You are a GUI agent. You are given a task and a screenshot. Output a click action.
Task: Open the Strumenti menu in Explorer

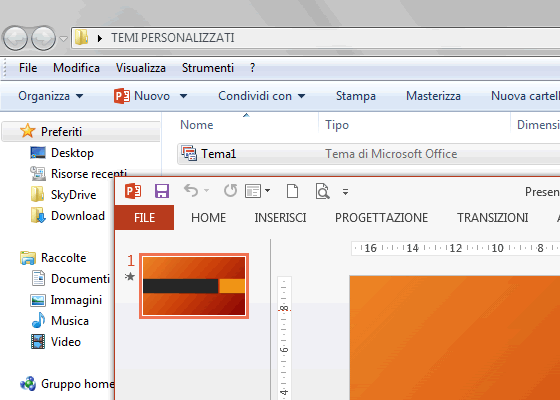(x=208, y=68)
